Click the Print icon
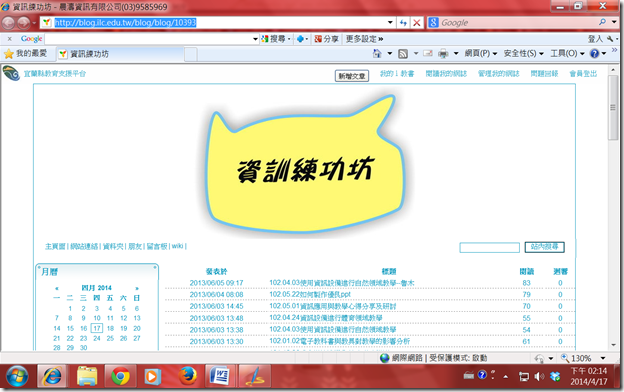This screenshot has height=392, width=624. pos(443,53)
